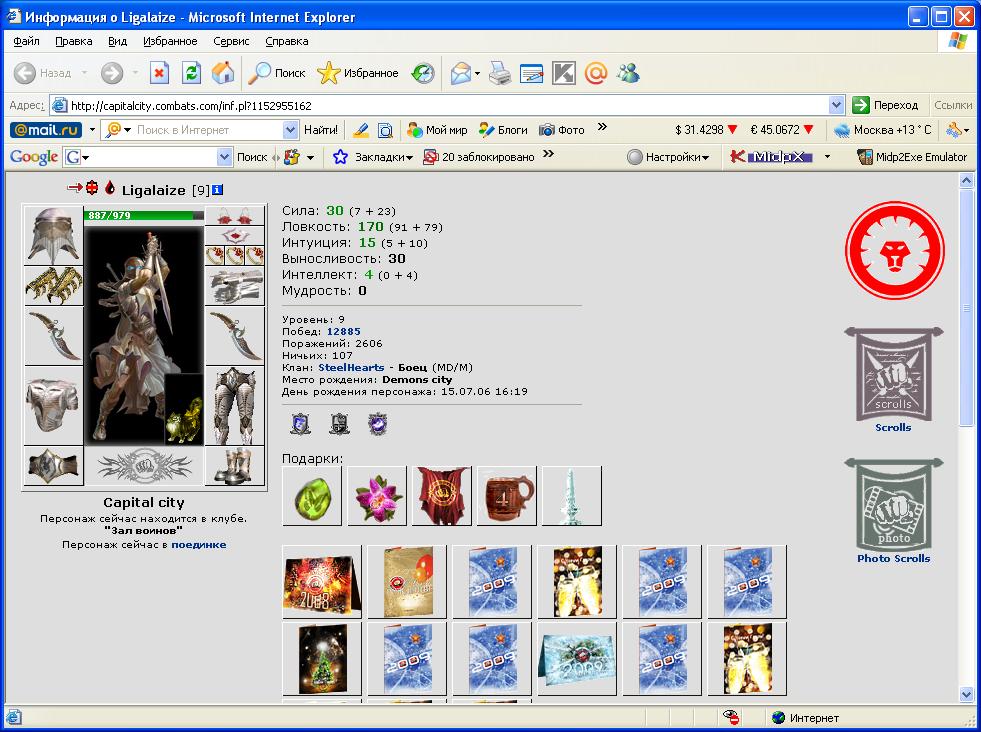981x732 pixels.
Task: Click the 20 заблокировано popup blocker
Action: pos(479,157)
